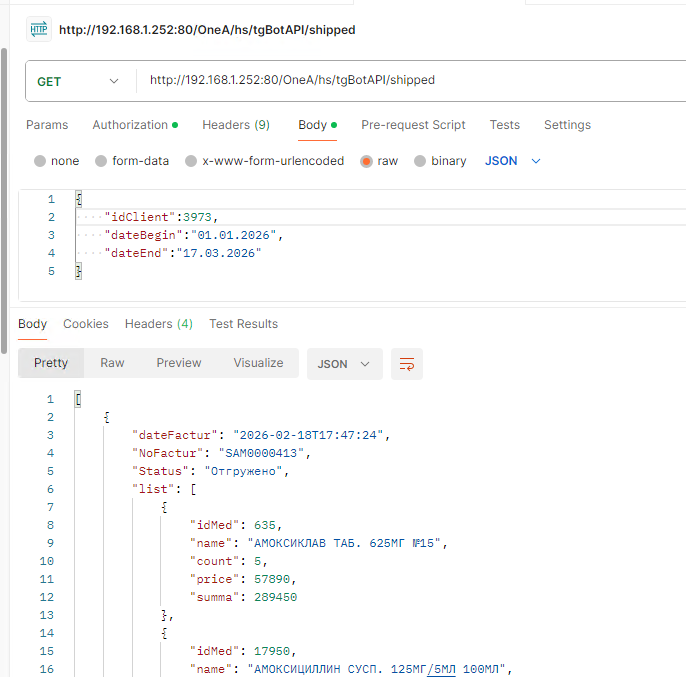686x677 pixels.
Task: Switch response view to Raw
Action: tap(112, 363)
